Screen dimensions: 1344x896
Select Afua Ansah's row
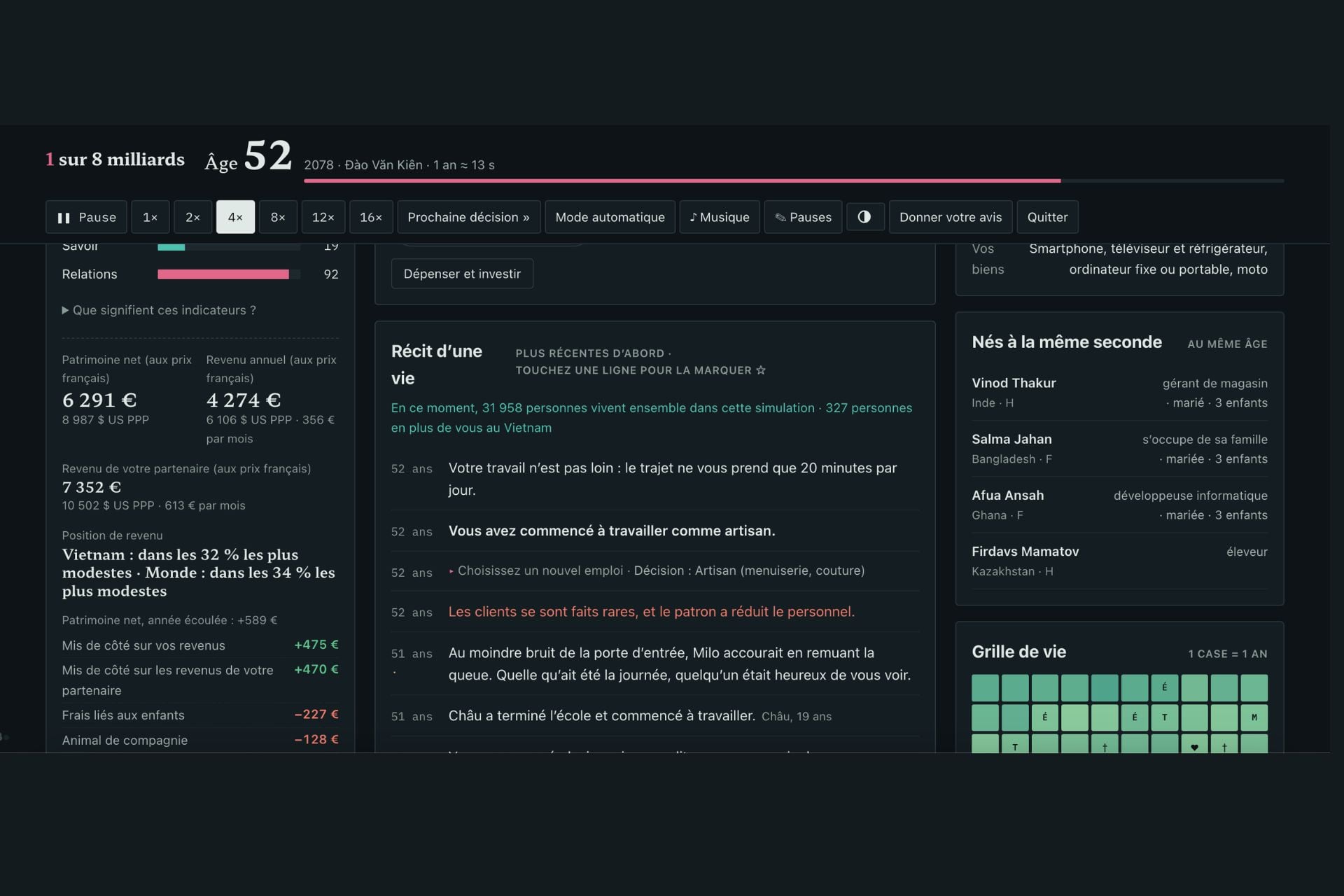1119,505
